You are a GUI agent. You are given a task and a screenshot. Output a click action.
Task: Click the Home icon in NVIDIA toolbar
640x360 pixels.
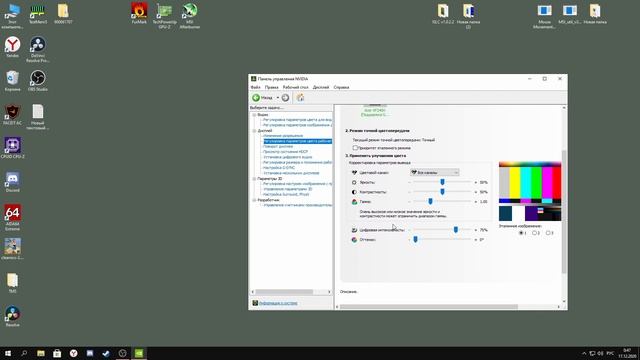(x=300, y=98)
